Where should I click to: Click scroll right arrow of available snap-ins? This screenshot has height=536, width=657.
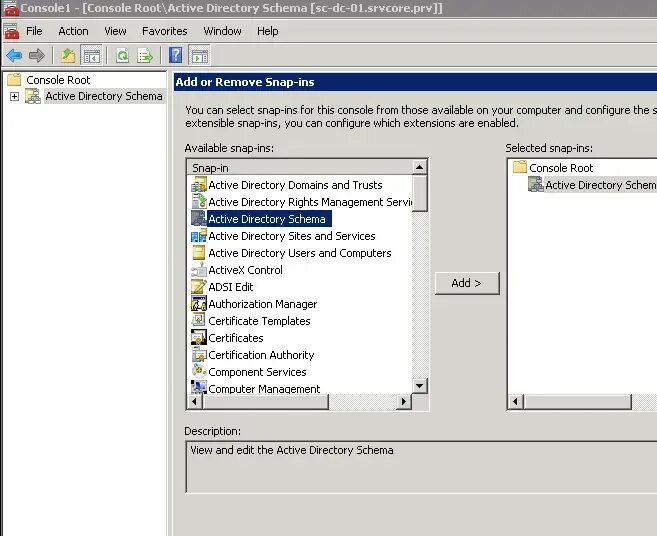(404, 401)
